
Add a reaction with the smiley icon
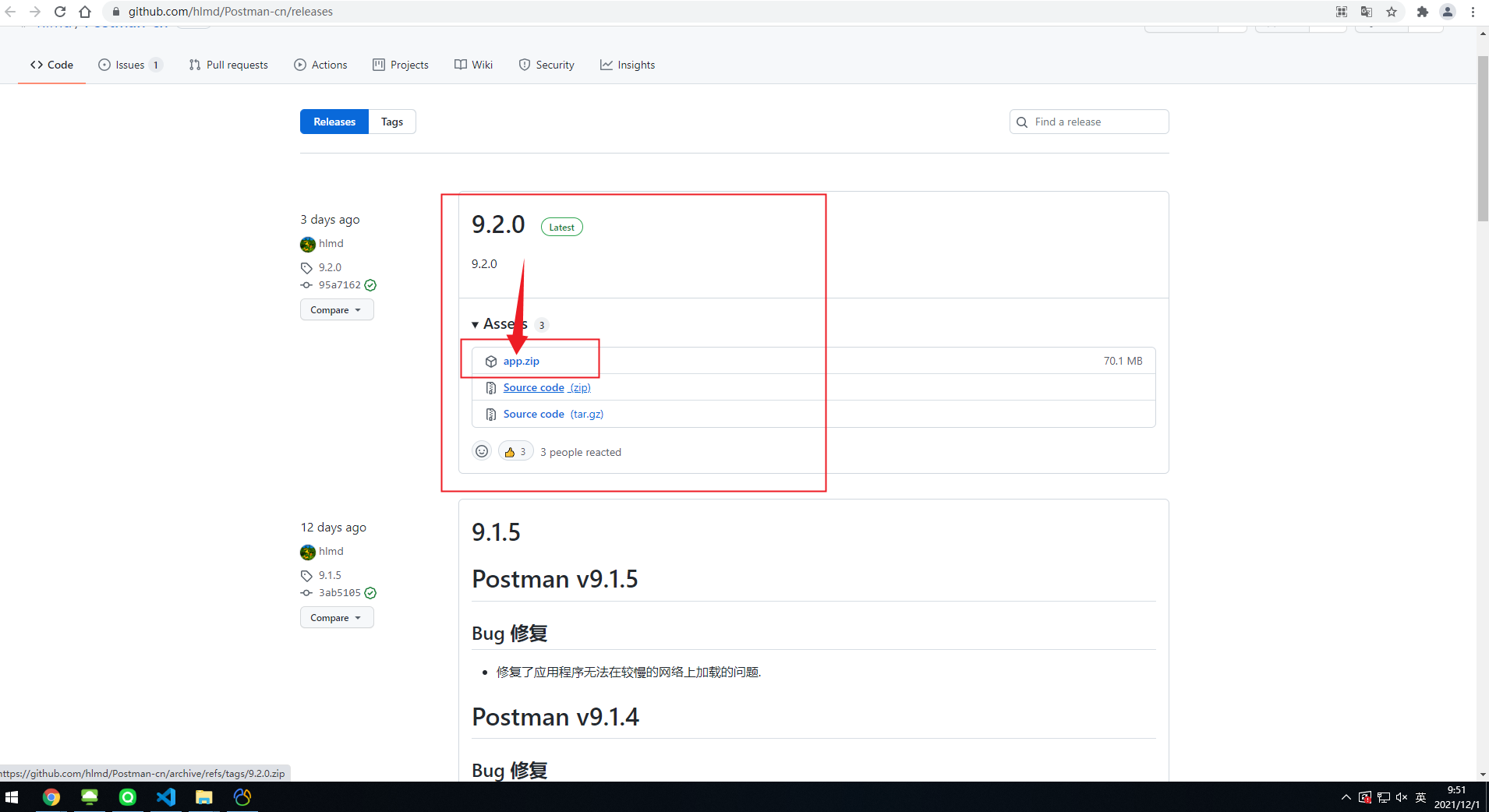pyautogui.click(x=482, y=451)
